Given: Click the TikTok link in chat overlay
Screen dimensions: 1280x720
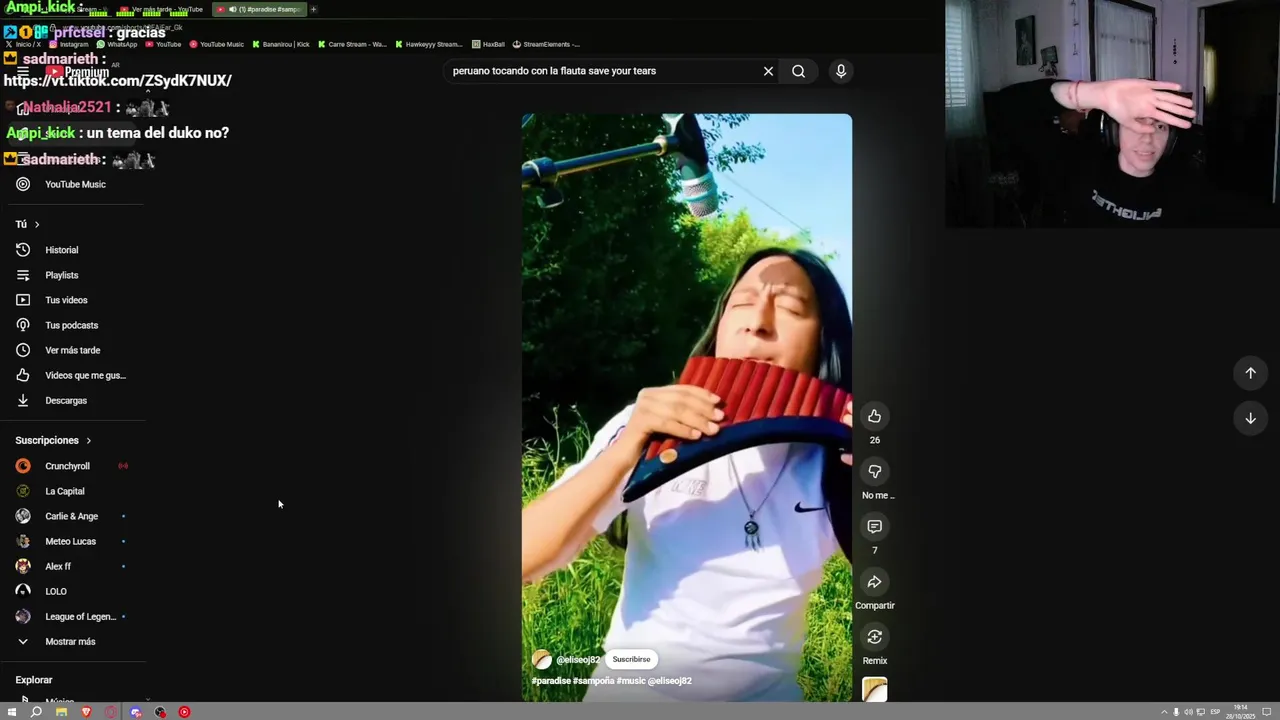Looking at the screenshot, I should [118, 81].
